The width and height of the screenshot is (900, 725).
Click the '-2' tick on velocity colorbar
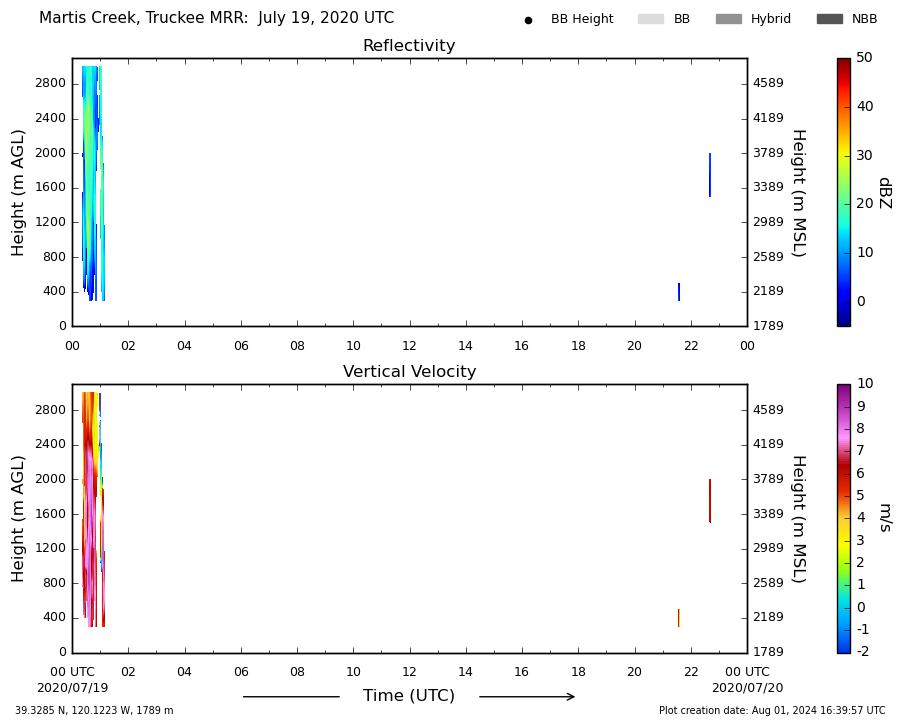(862, 651)
